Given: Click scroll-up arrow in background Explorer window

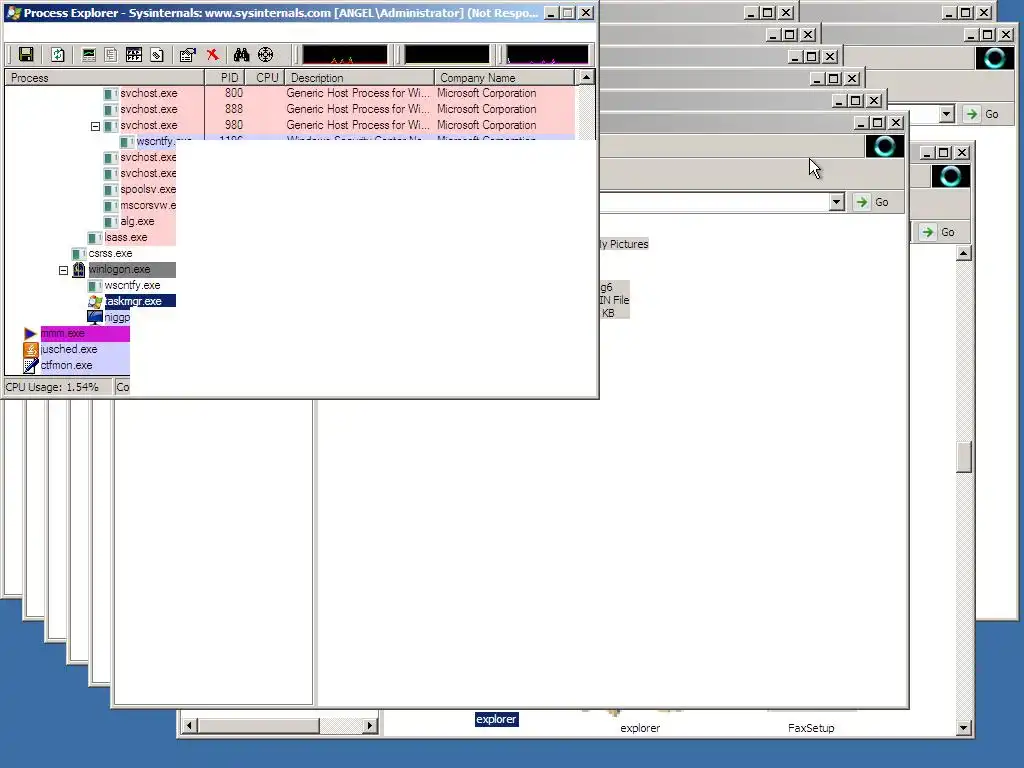Looking at the screenshot, I should click(964, 253).
